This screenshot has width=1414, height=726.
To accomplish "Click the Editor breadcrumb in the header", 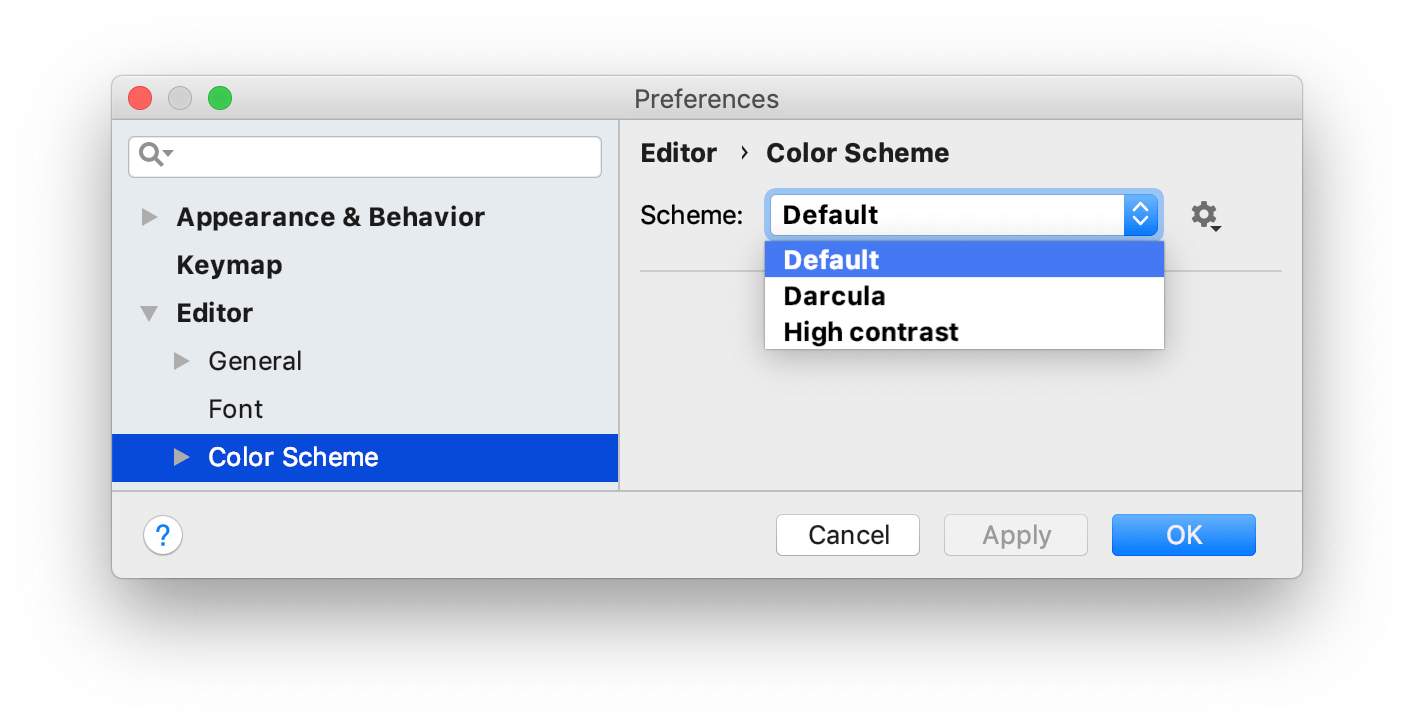I will pyautogui.click(x=679, y=152).
